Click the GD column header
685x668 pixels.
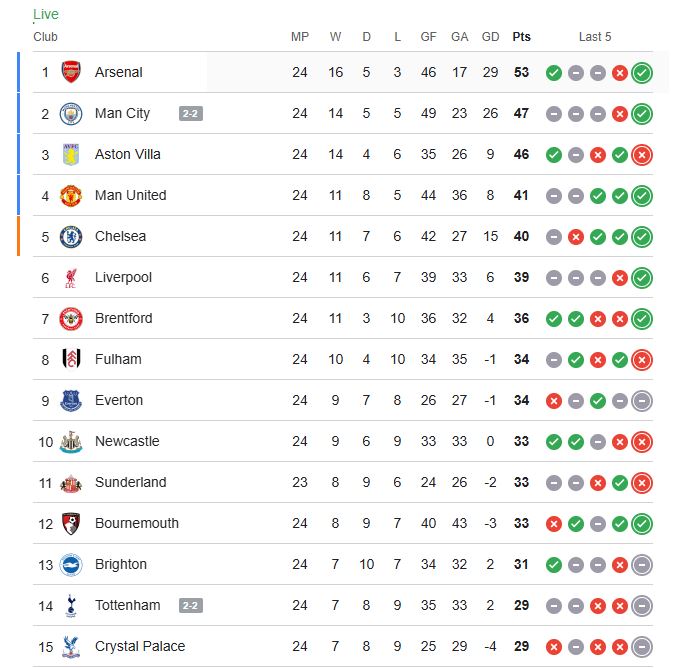pyautogui.click(x=490, y=37)
